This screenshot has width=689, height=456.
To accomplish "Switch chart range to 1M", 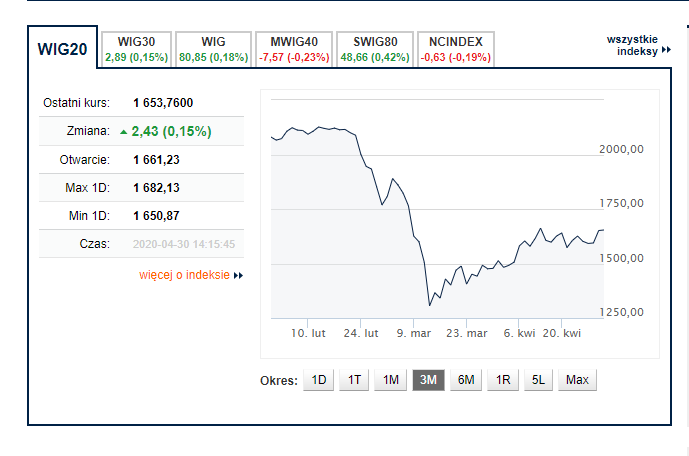I will pos(391,380).
